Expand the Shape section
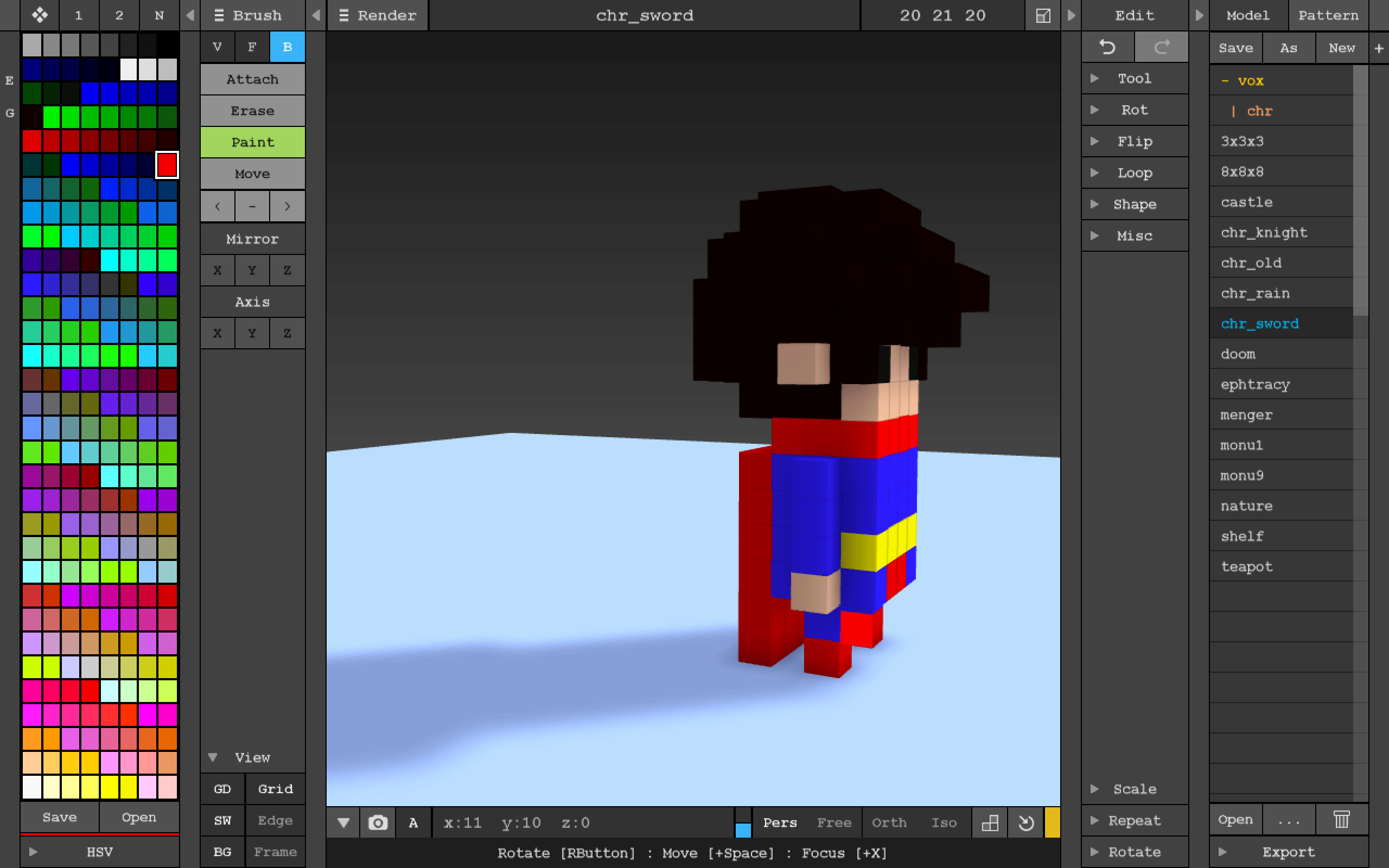Screen dimensions: 1389x868 pos(1135,205)
